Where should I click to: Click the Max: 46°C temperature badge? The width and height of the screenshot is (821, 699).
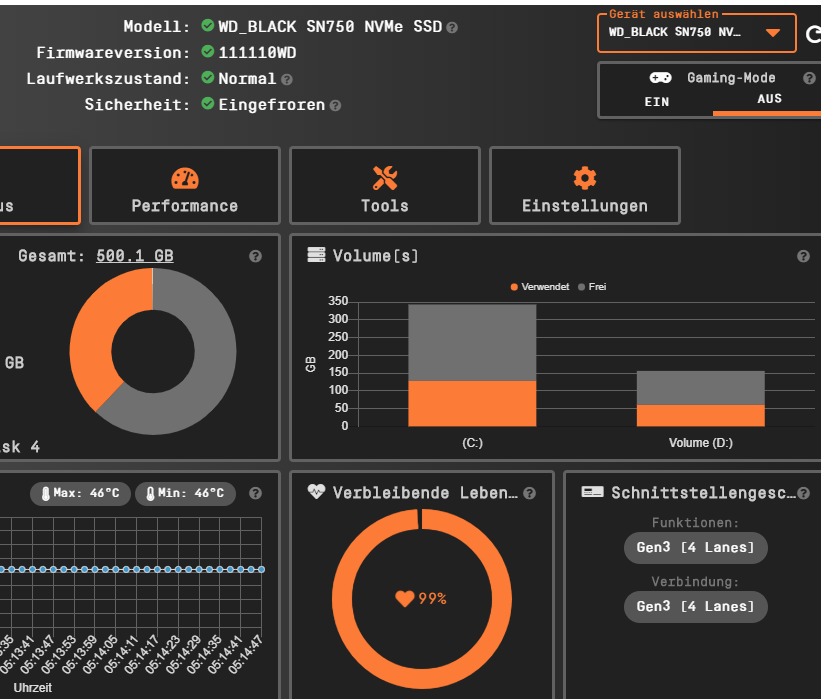click(80, 494)
